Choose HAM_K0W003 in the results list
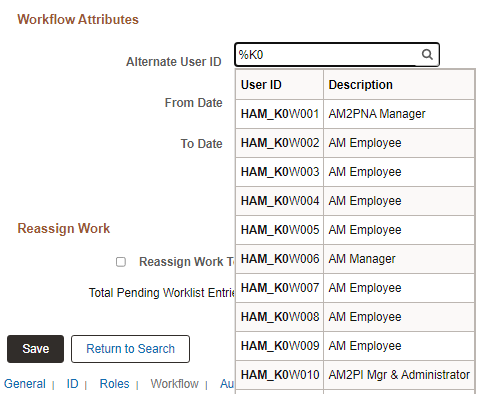 tap(355, 172)
